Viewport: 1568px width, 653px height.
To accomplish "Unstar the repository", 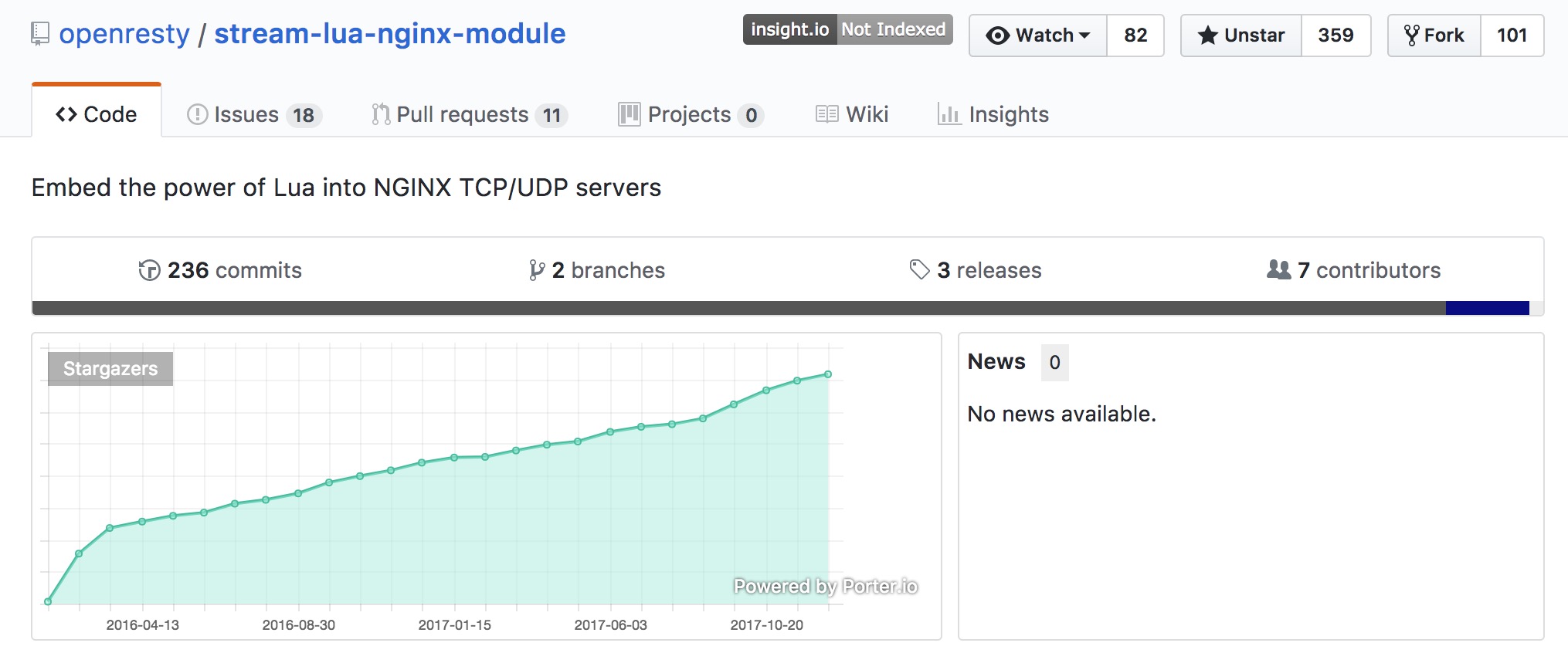I will click(1241, 36).
